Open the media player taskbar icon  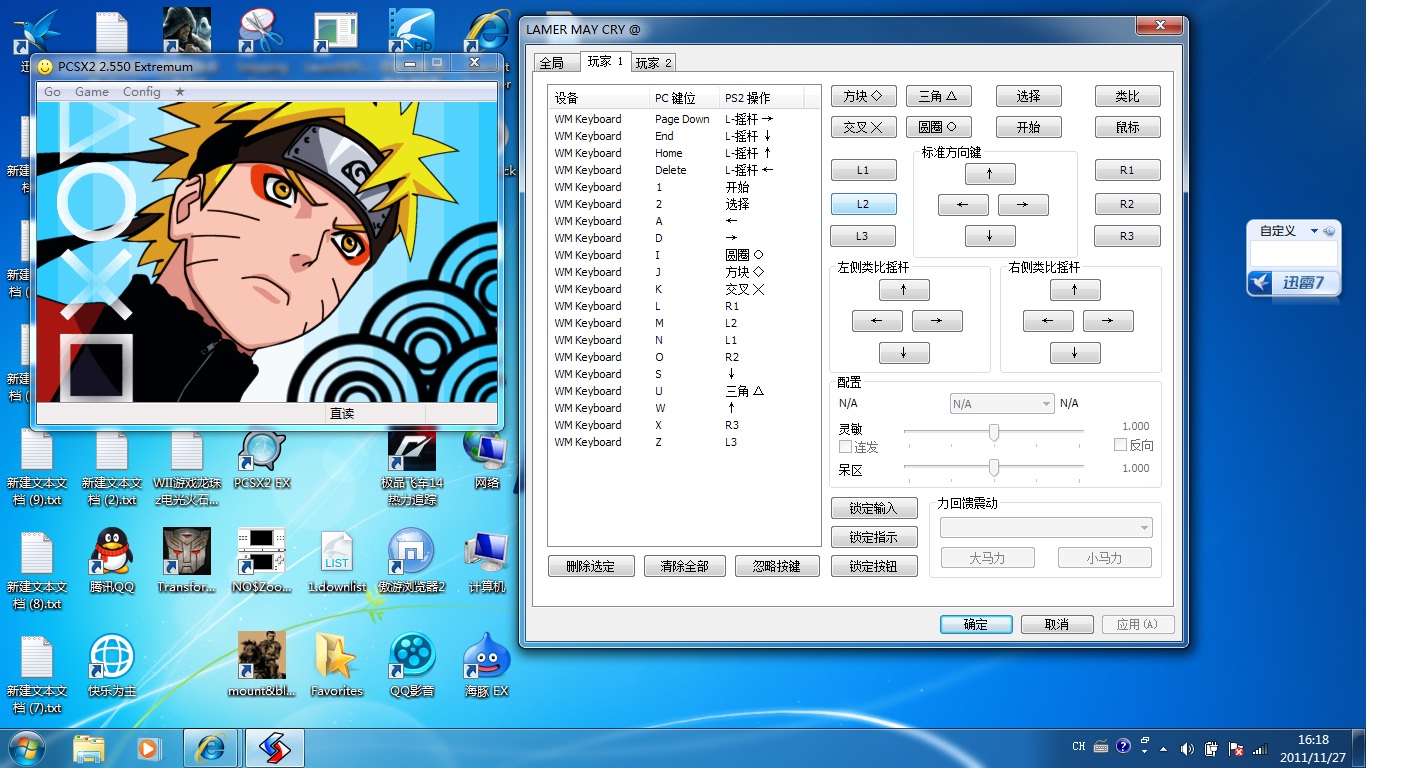tap(148, 748)
